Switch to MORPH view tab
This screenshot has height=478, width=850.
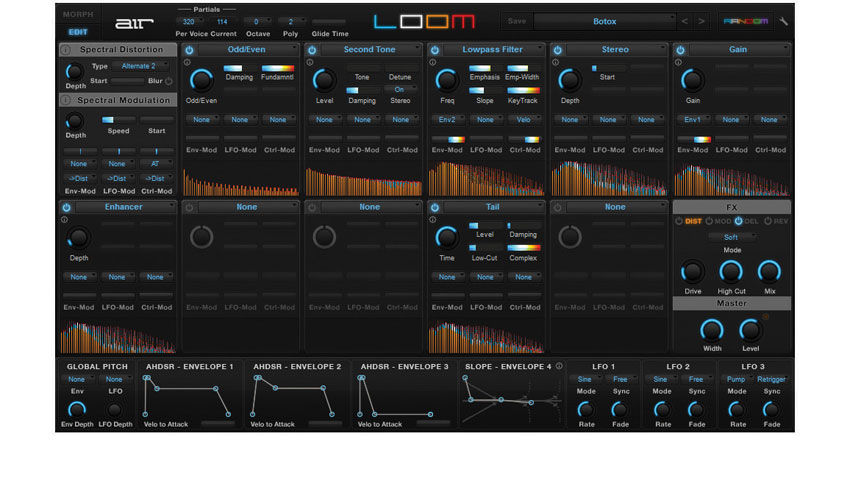pyautogui.click(x=78, y=15)
